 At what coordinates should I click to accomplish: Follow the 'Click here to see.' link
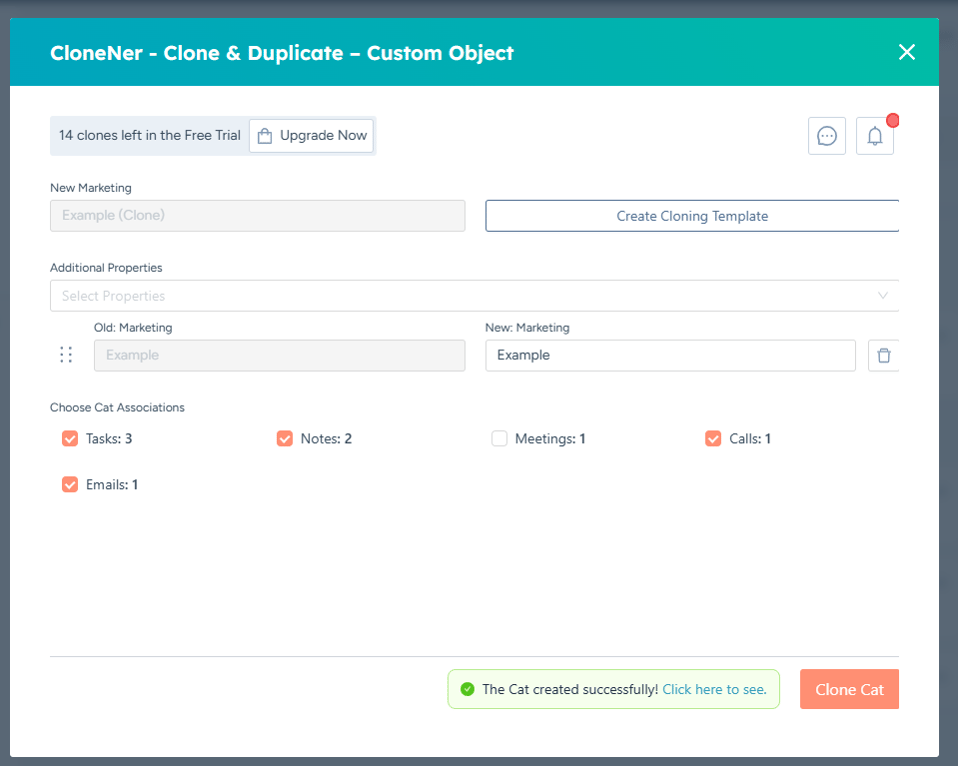coord(714,689)
